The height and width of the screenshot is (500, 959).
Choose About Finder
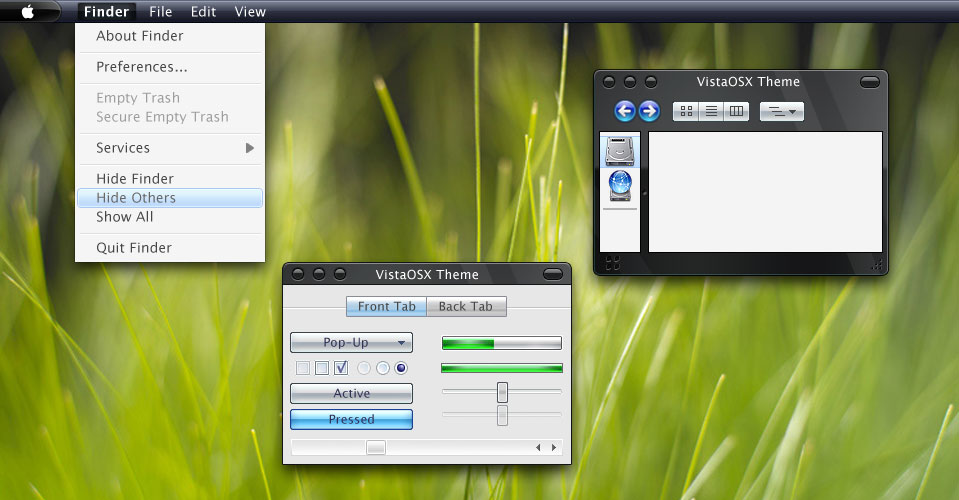tap(170, 36)
